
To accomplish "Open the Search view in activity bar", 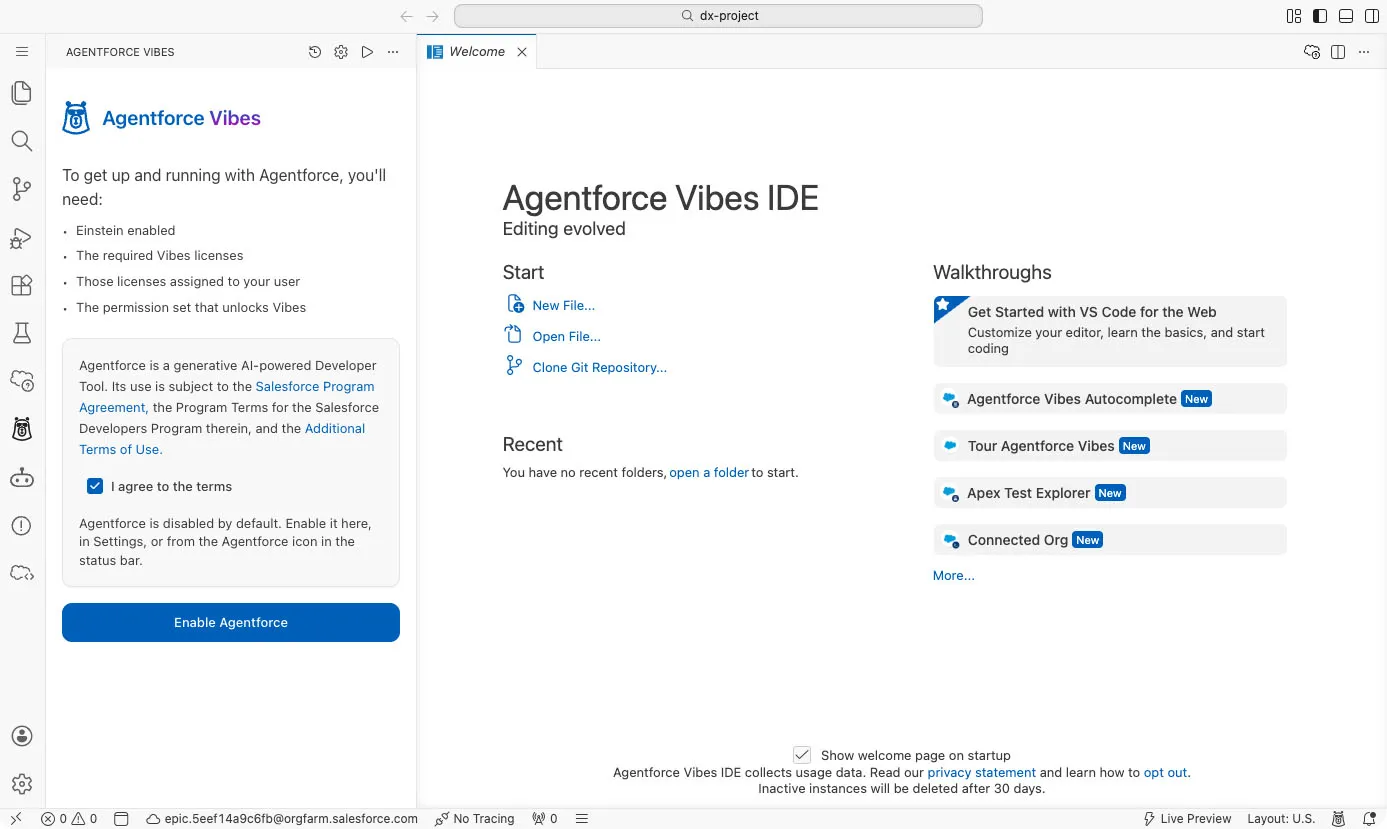I will click(x=22, y=141).
